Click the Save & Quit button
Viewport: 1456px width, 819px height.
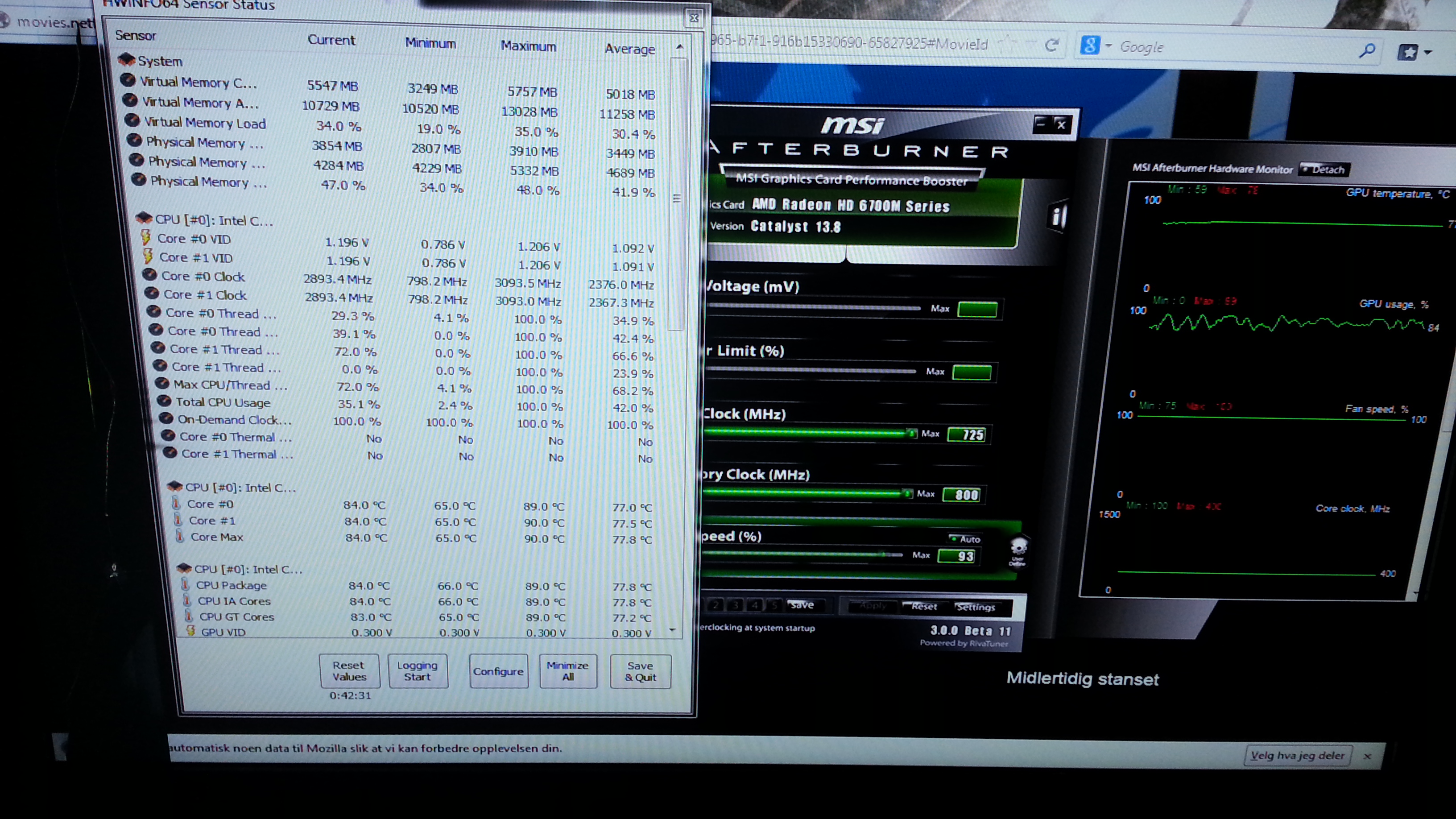point(641,671)
